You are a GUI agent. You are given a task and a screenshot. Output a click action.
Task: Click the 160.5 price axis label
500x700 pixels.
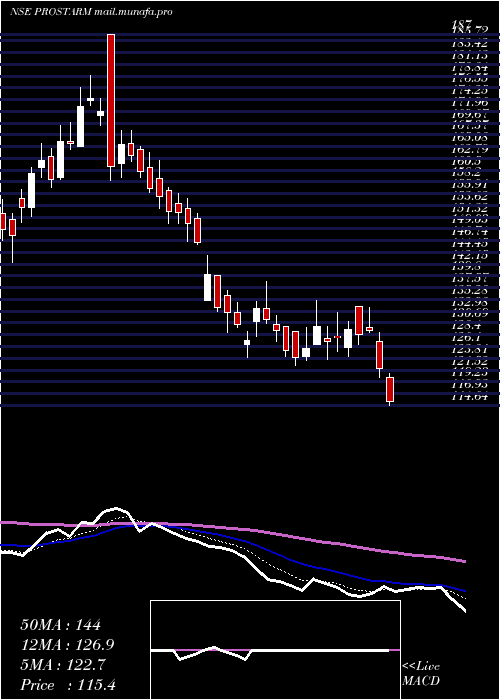pyautogui.click(x=467, y=161)
